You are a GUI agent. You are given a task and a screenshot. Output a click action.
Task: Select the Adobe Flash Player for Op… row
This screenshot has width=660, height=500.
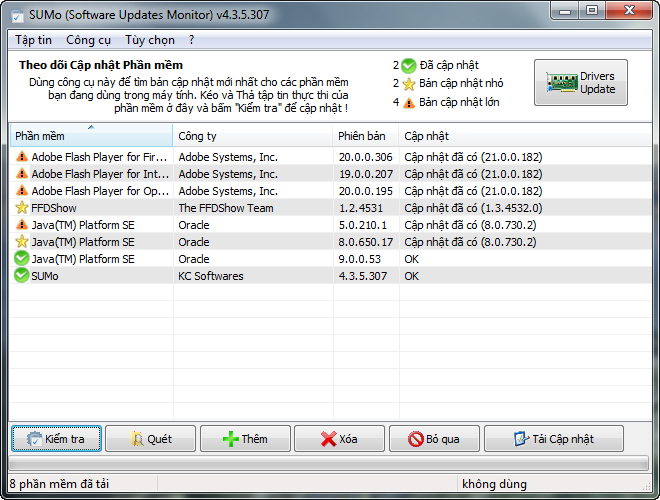pos(330,191)
